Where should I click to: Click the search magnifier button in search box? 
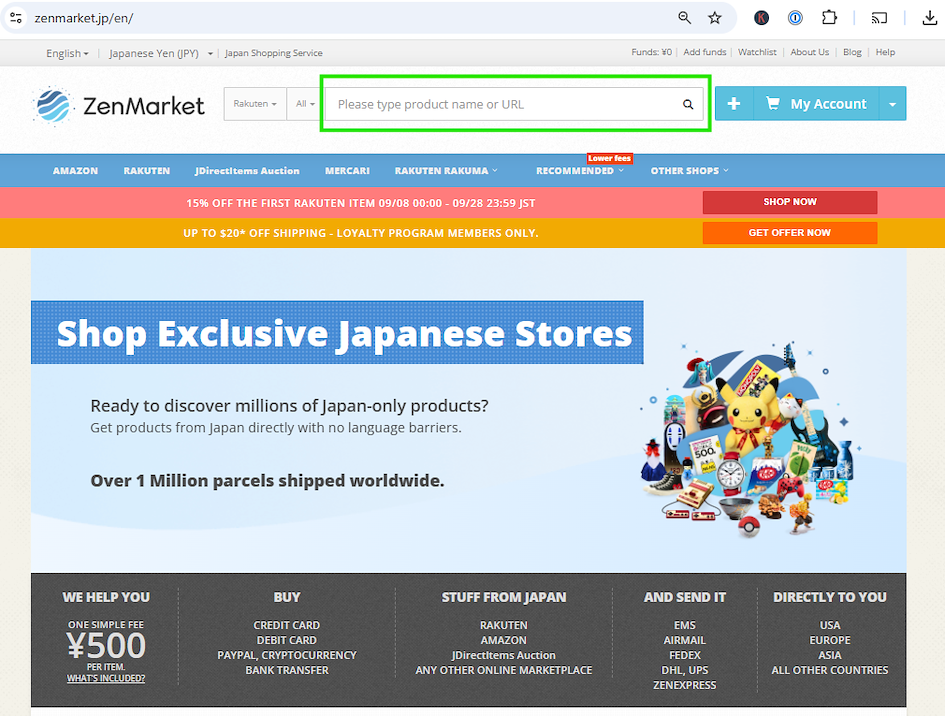pyautogui.click(x=688, y=104)
